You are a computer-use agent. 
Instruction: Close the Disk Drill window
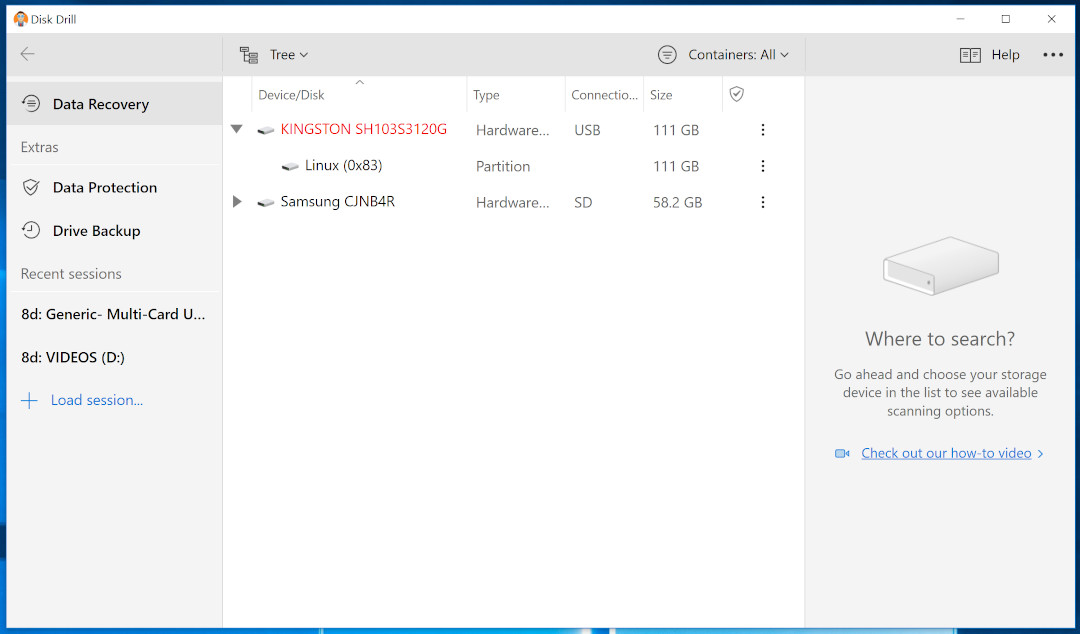click(1052, 19)
